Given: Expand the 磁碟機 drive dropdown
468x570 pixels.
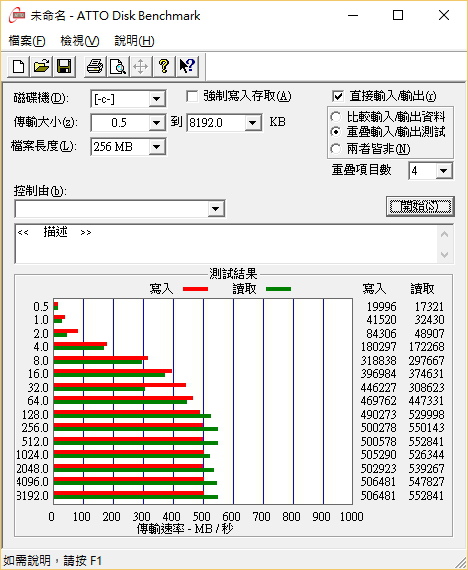Looking at the screenshot, I should tap(157, 99).
